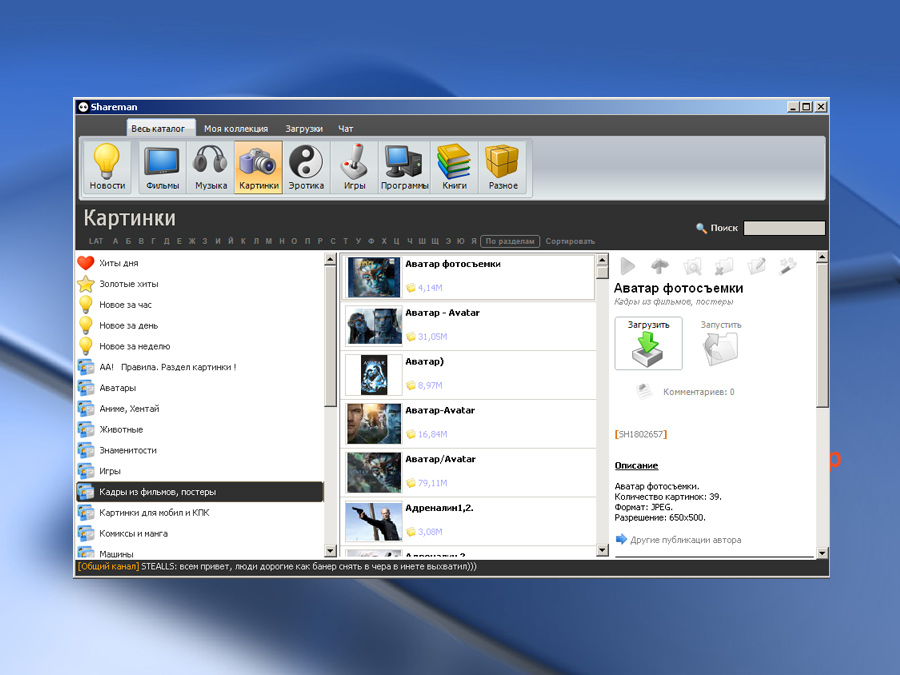Open the Музыка headphones category
The image size is (900, 675).
(210, 168)
